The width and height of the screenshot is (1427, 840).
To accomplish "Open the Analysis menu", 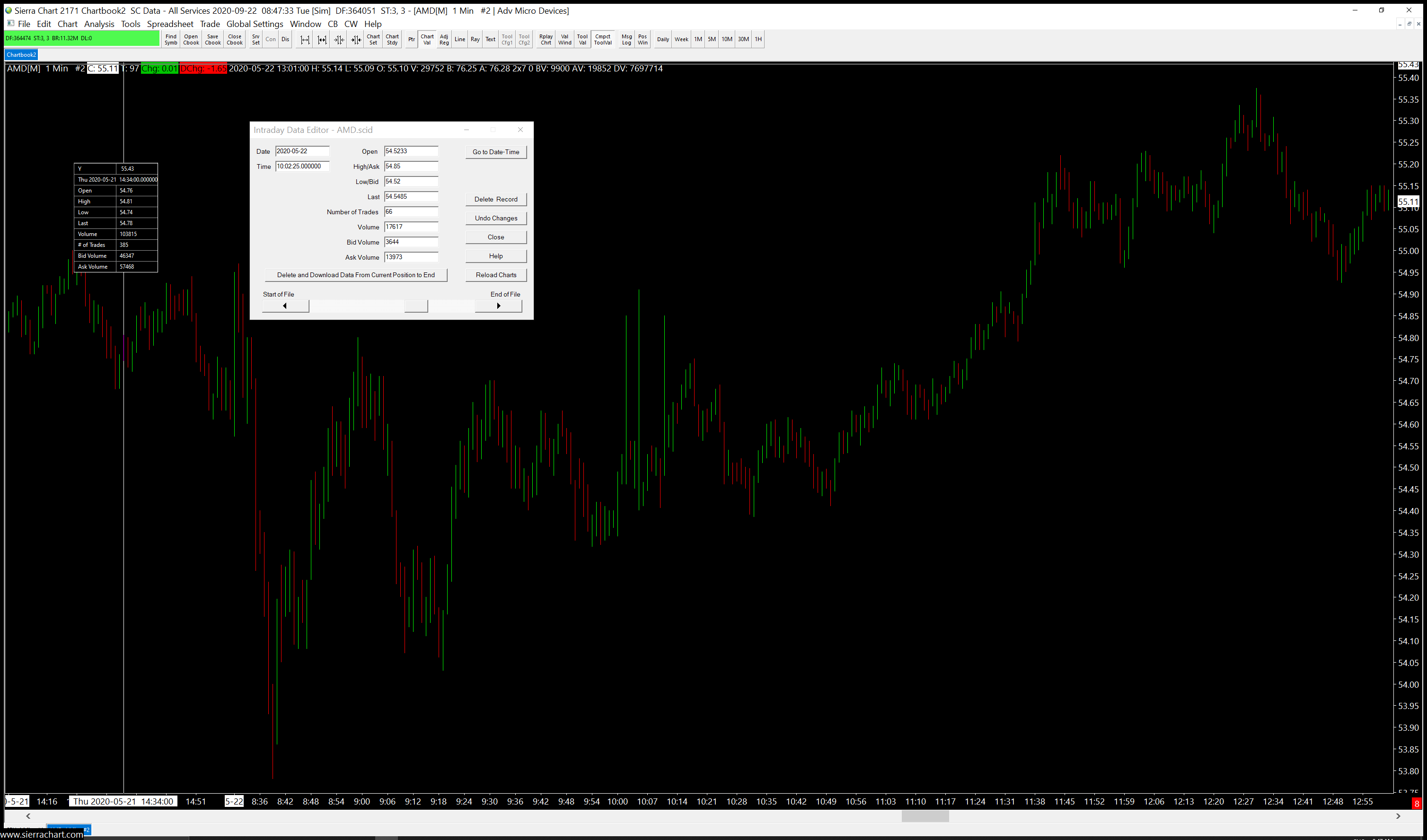I will (x=99, y=24).
